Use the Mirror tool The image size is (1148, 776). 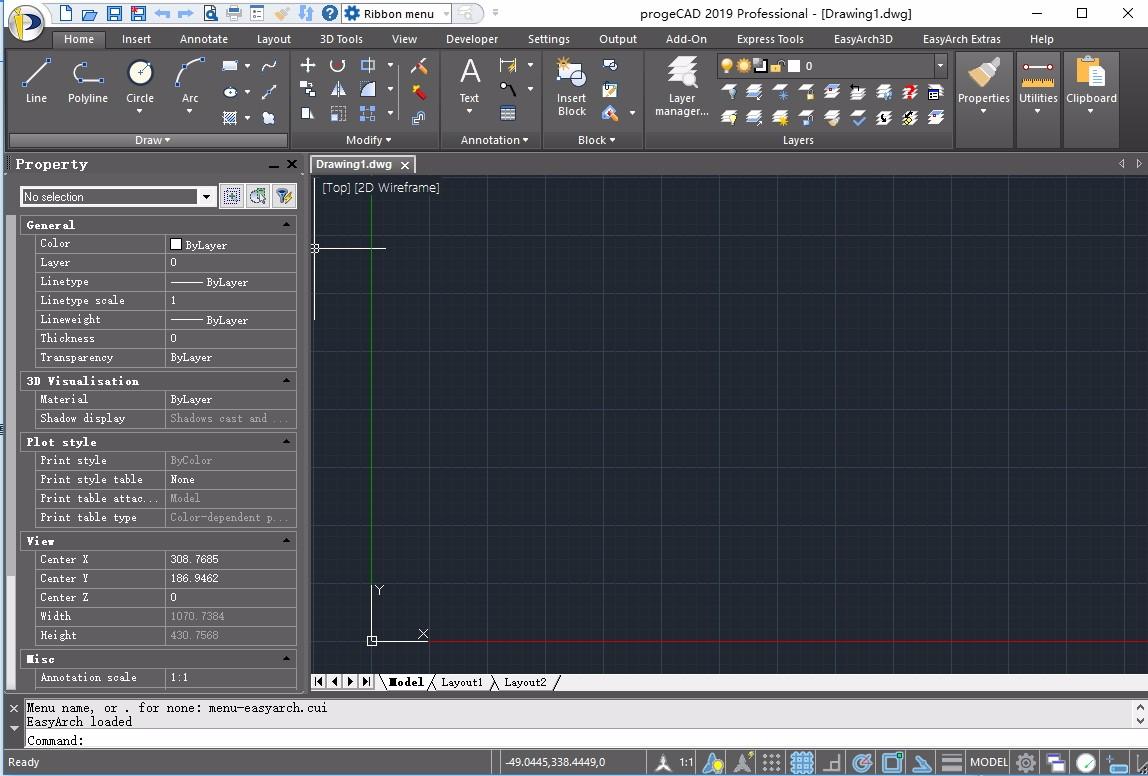(x=338, y=90)
